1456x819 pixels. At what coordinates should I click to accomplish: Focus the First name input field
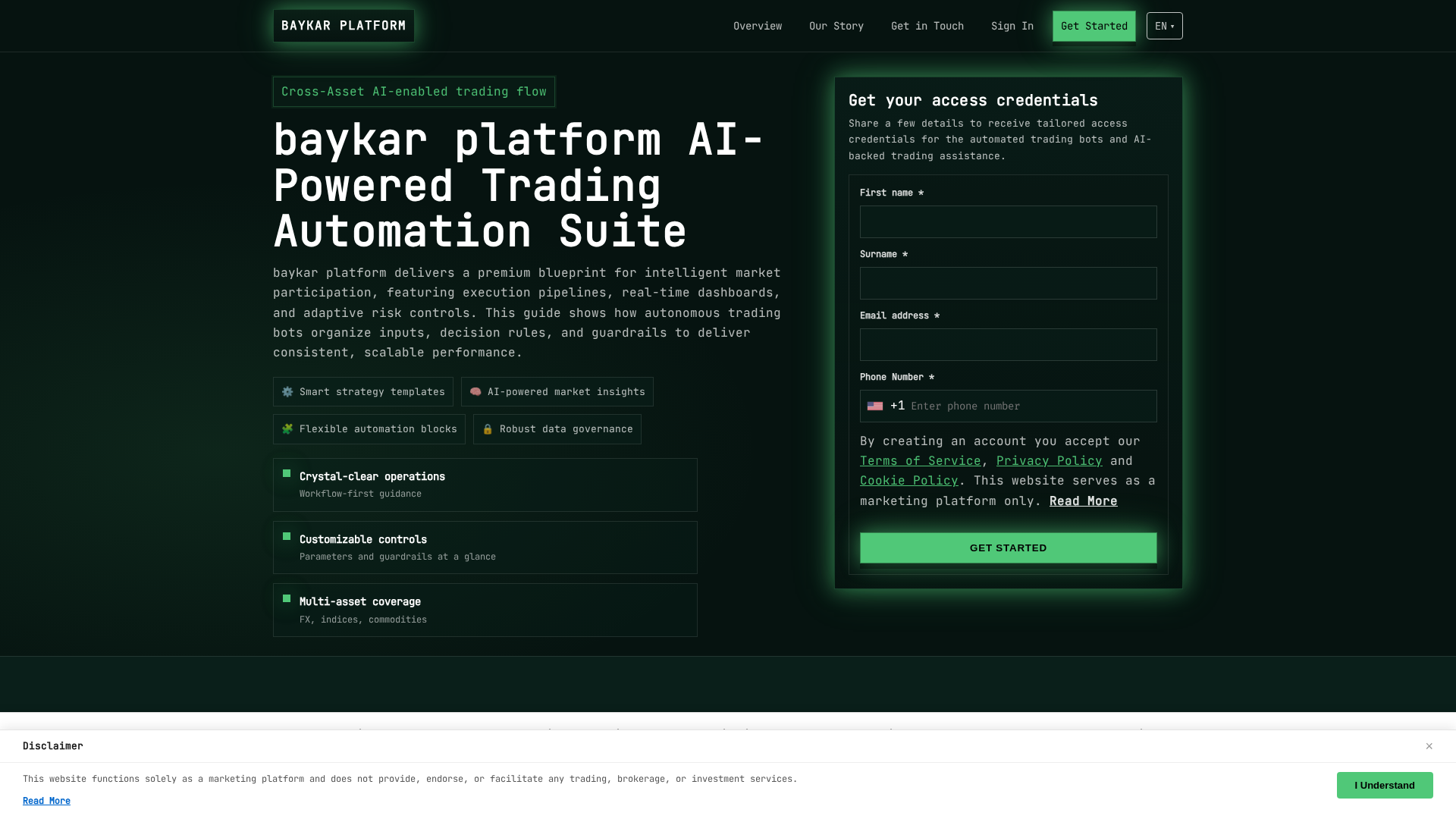1008,221
